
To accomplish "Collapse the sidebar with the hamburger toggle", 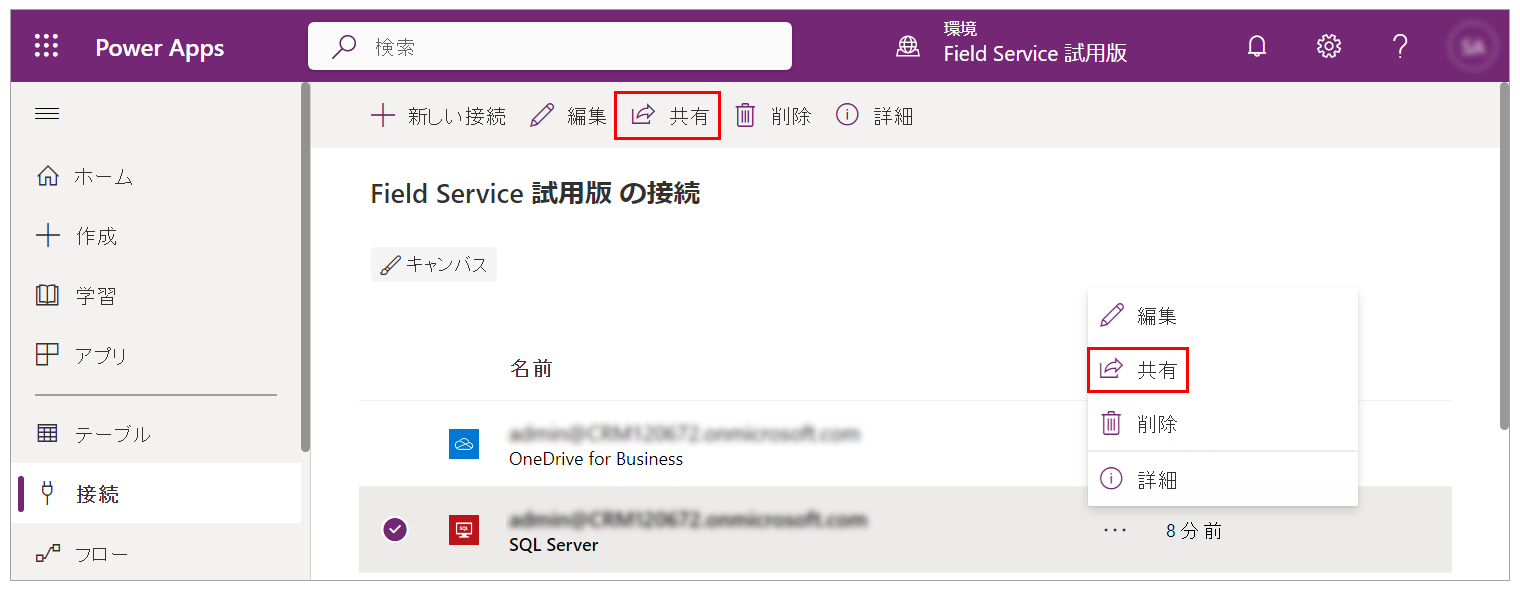I will (47, 113).
